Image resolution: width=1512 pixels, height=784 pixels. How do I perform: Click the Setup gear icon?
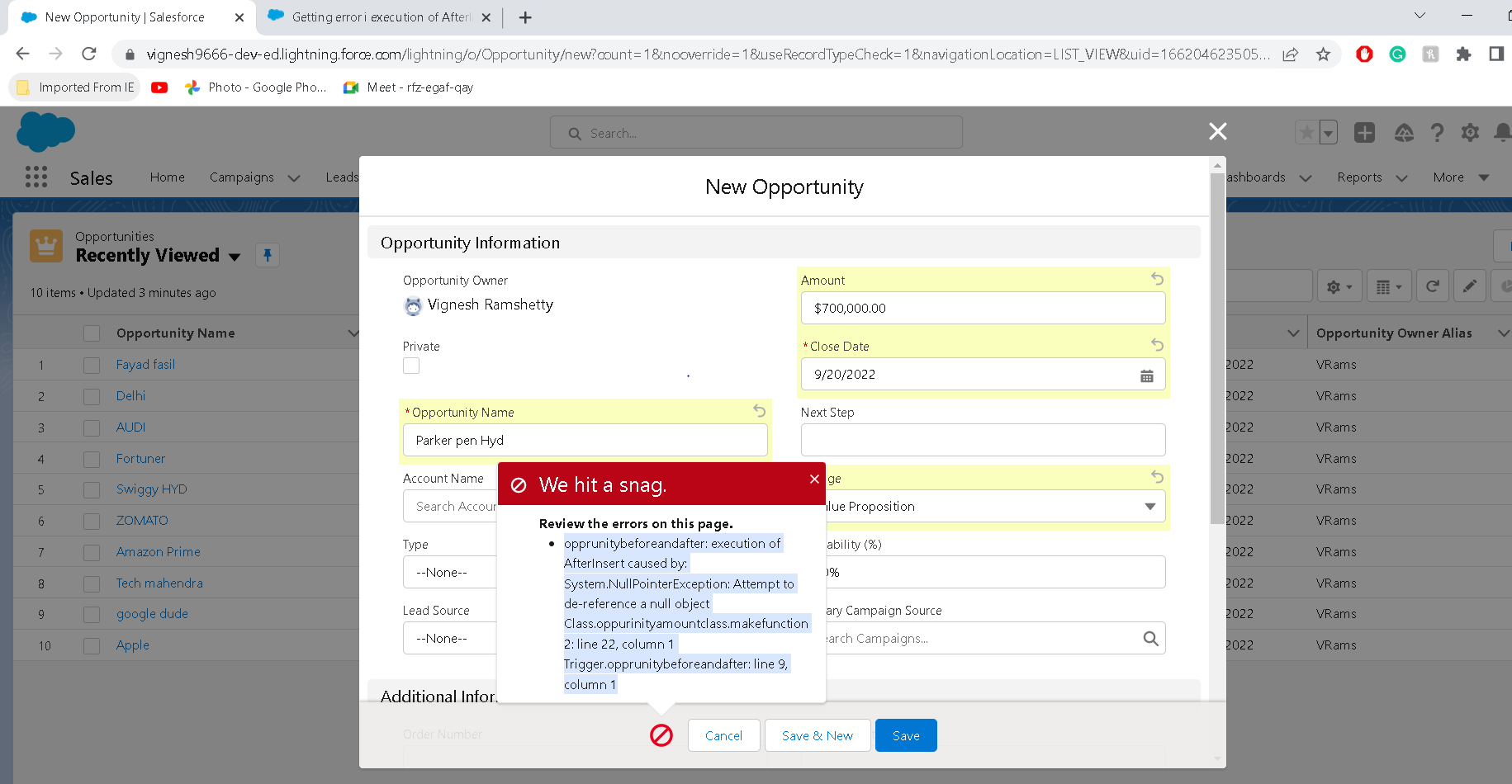(1470, 133)
